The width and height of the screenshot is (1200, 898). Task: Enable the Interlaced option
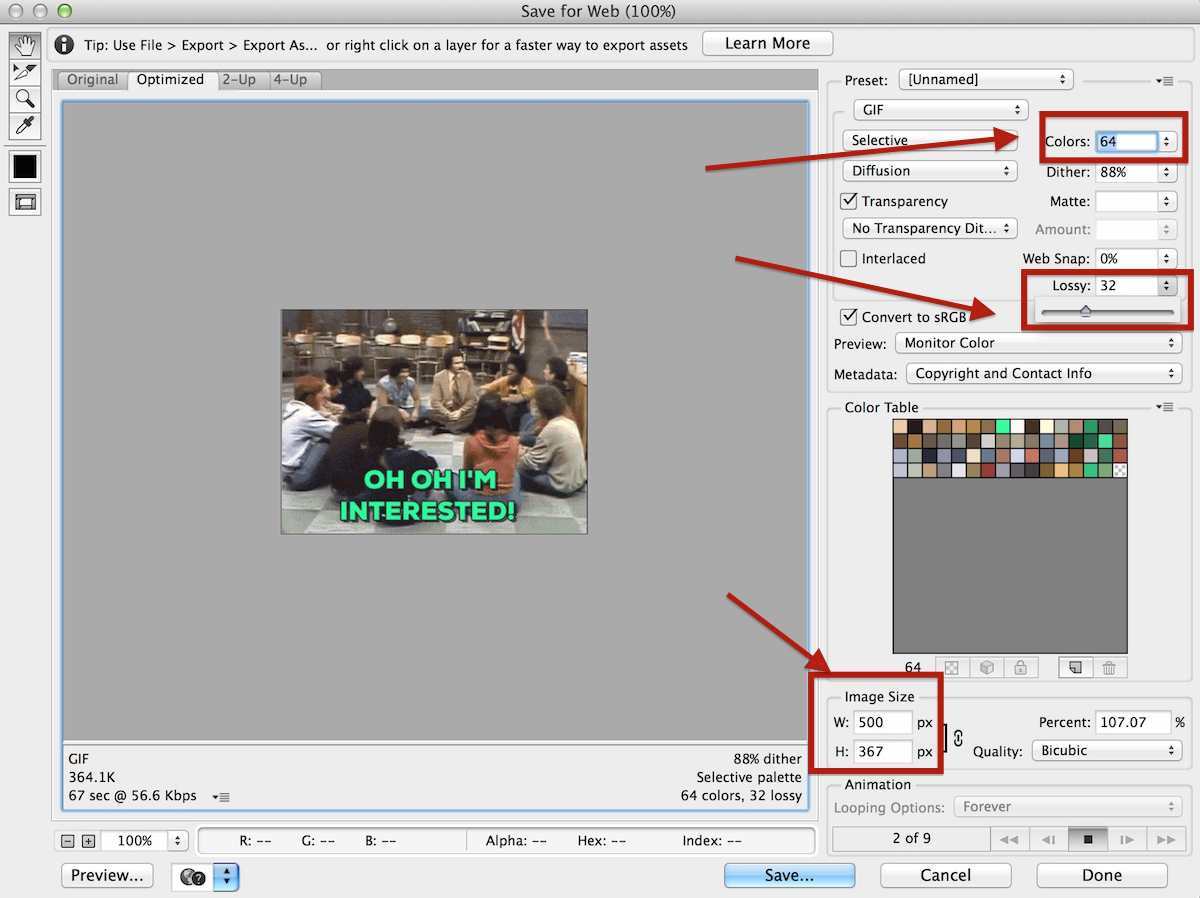(848, 258)
